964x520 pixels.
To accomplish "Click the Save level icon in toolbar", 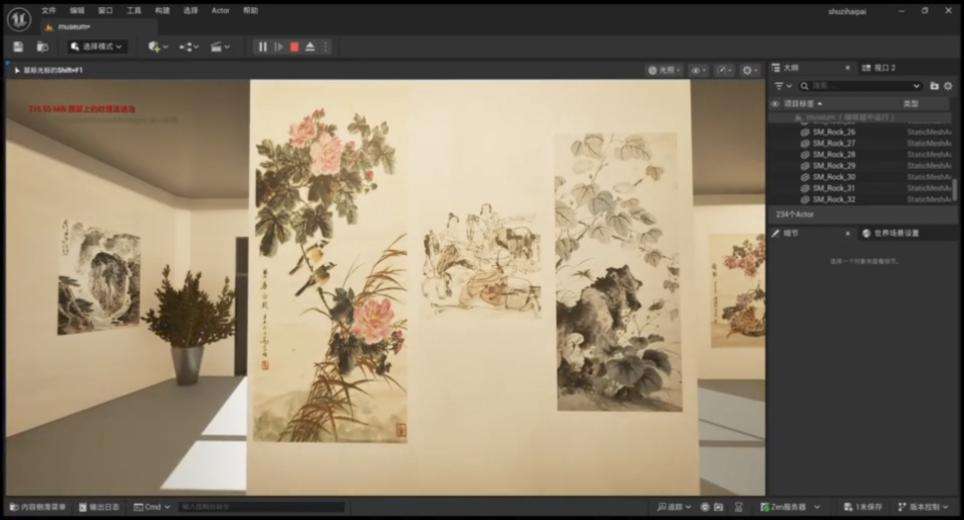I will click(x=18, y=47).
